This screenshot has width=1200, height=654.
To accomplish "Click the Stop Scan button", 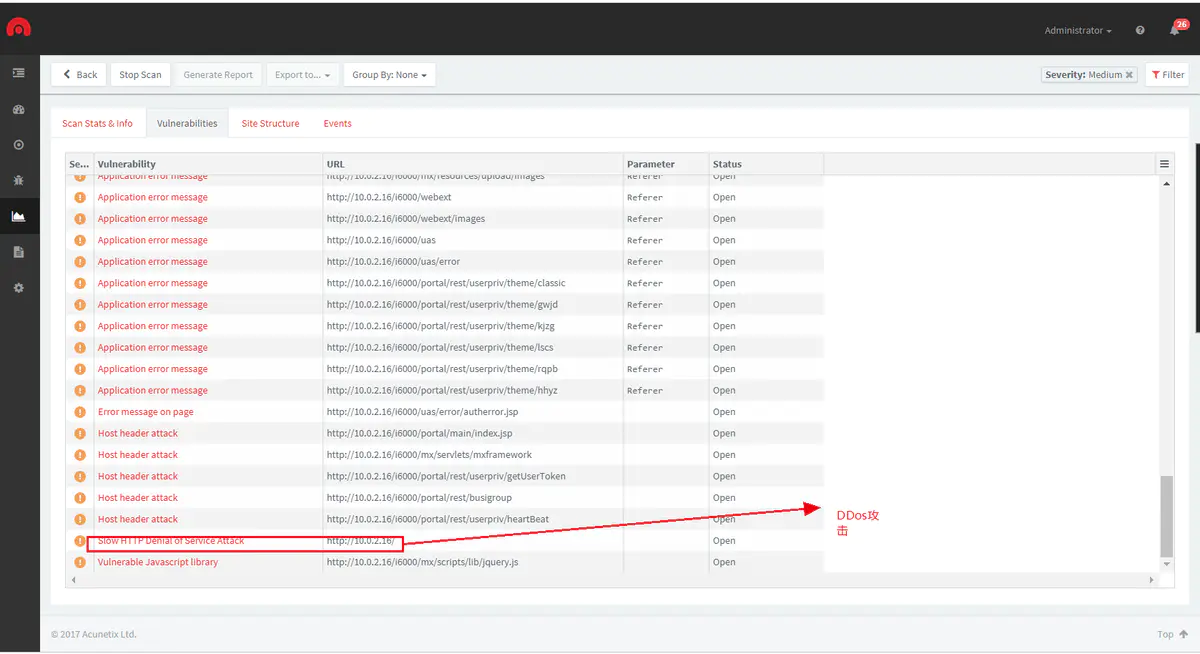I will 140,75.
